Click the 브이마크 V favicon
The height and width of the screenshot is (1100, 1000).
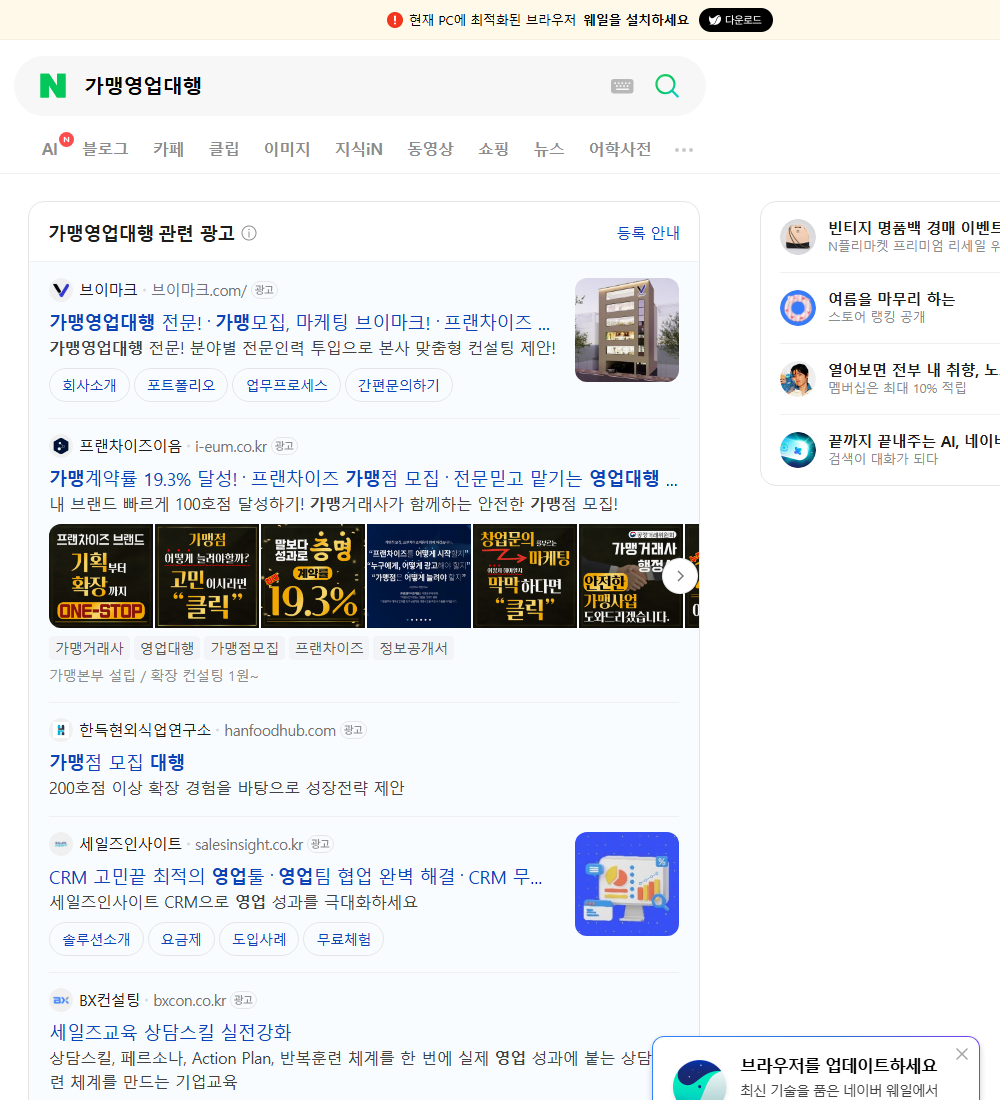coord(61,290)
